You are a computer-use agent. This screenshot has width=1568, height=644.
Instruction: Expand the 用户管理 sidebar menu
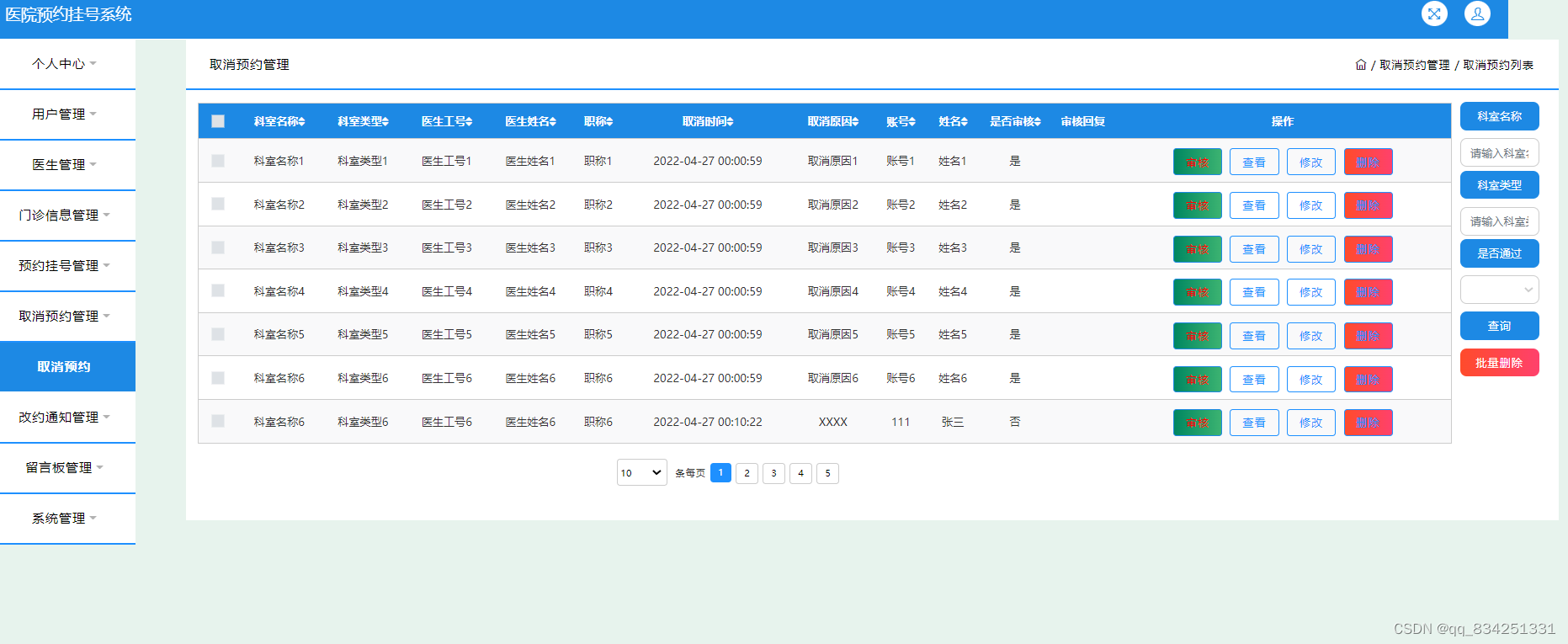67,114
